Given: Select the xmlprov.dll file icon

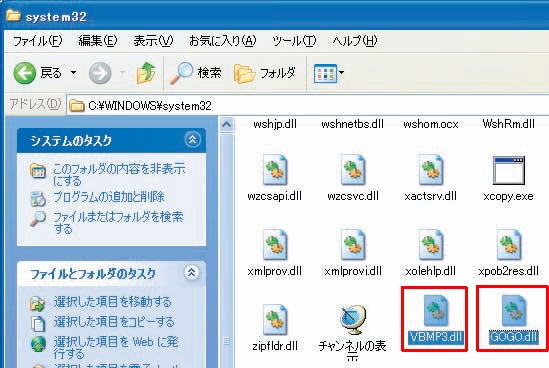Looking at the screenshot, I should click(x=275, y=245).
